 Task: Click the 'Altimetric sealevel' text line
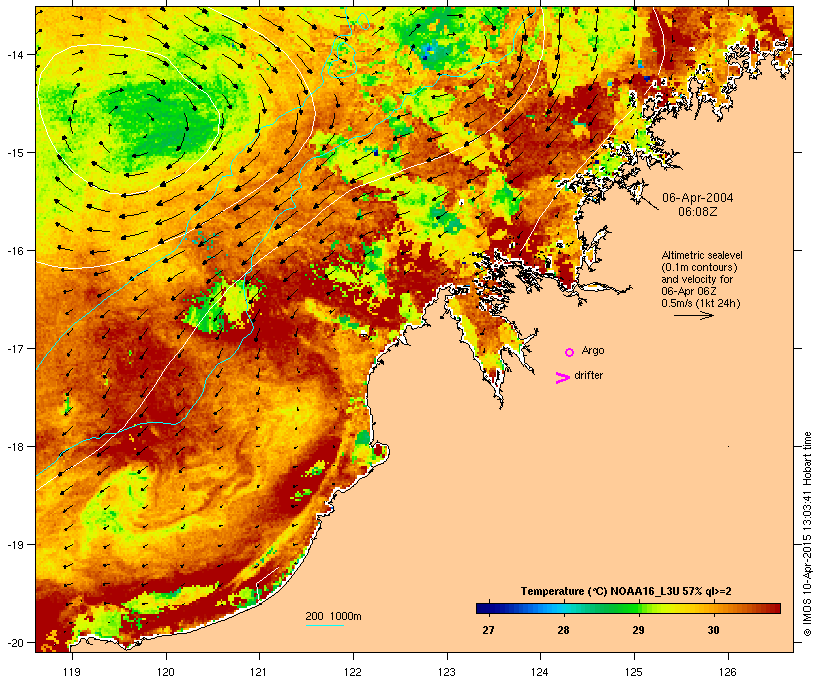click(x=702, y=255)
